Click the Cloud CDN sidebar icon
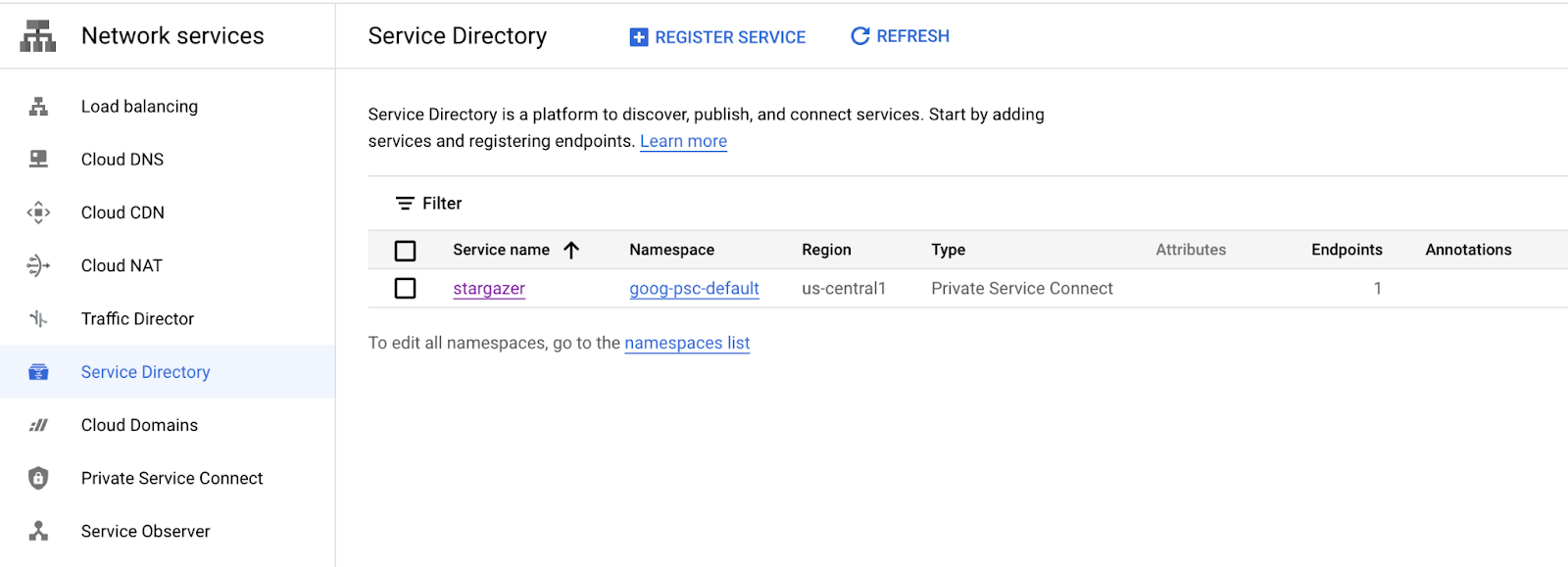The height and width of the screenshot is (567, 1568). coord(38,213)
